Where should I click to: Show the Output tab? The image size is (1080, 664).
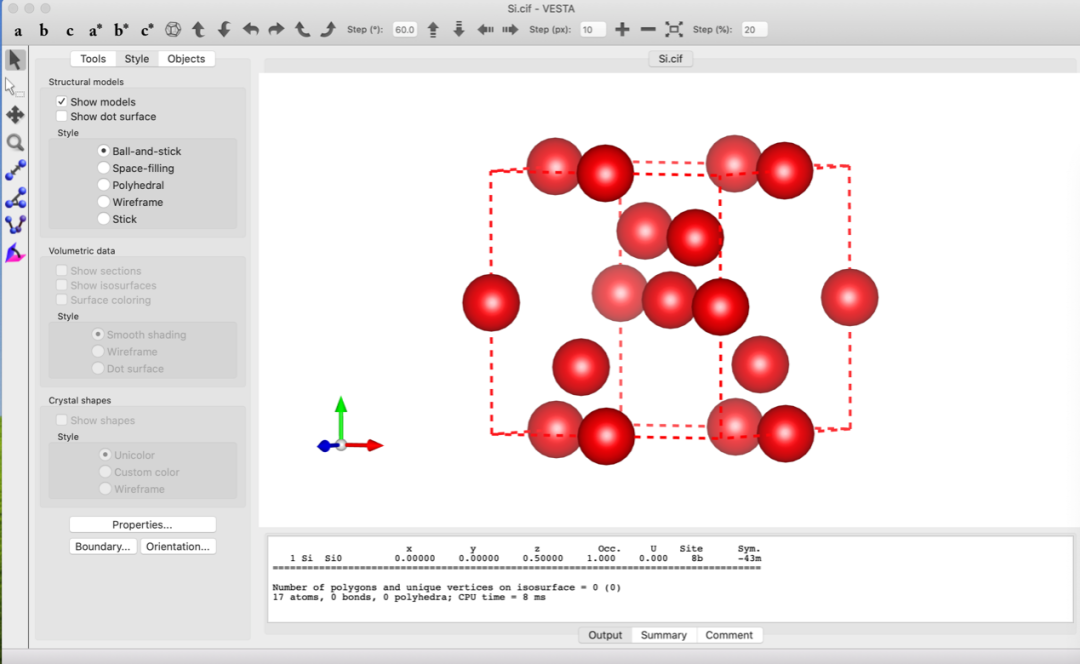pos(605,635)
